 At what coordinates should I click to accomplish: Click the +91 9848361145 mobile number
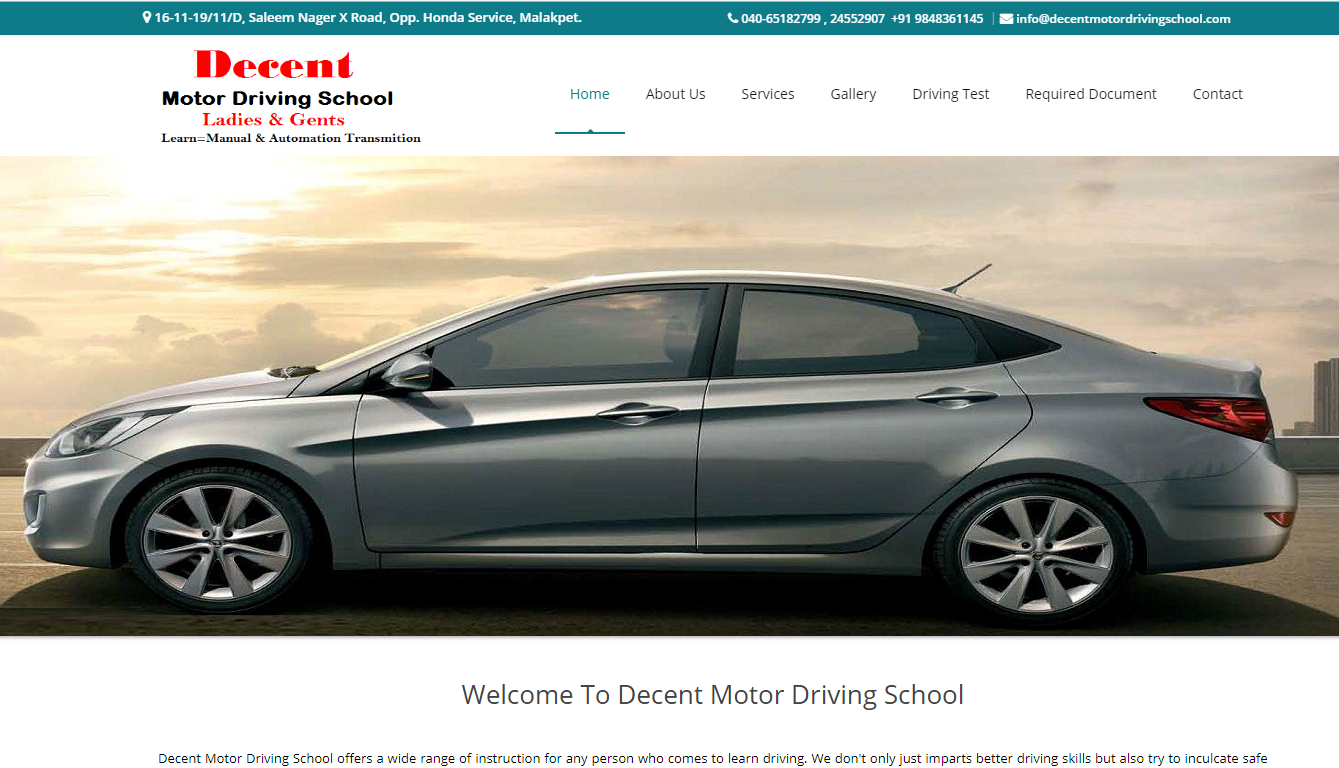coord(937,19)
